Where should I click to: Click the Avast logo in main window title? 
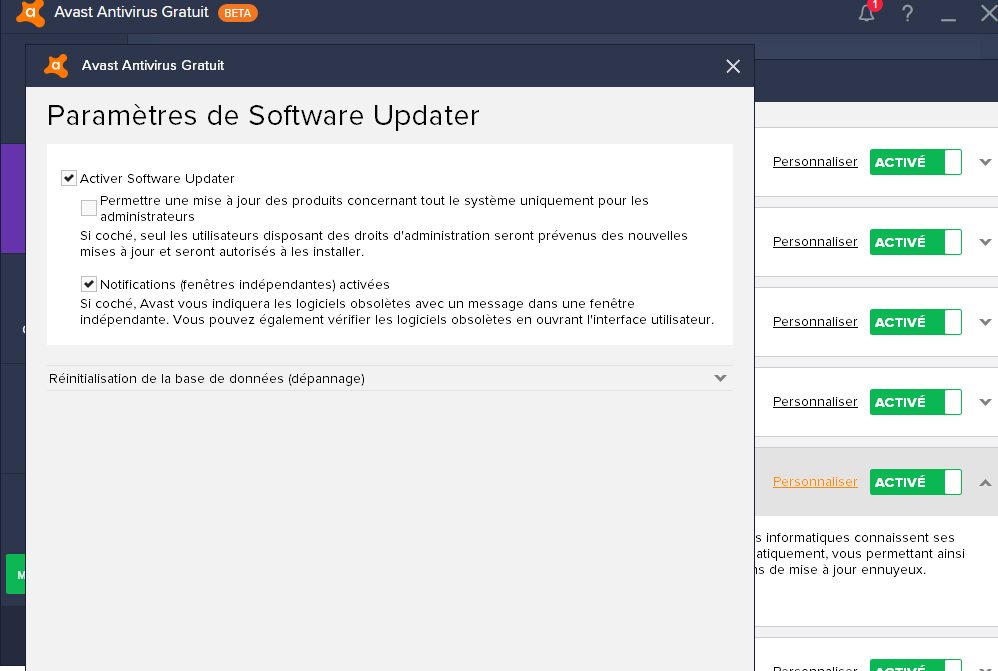(31, 13)
